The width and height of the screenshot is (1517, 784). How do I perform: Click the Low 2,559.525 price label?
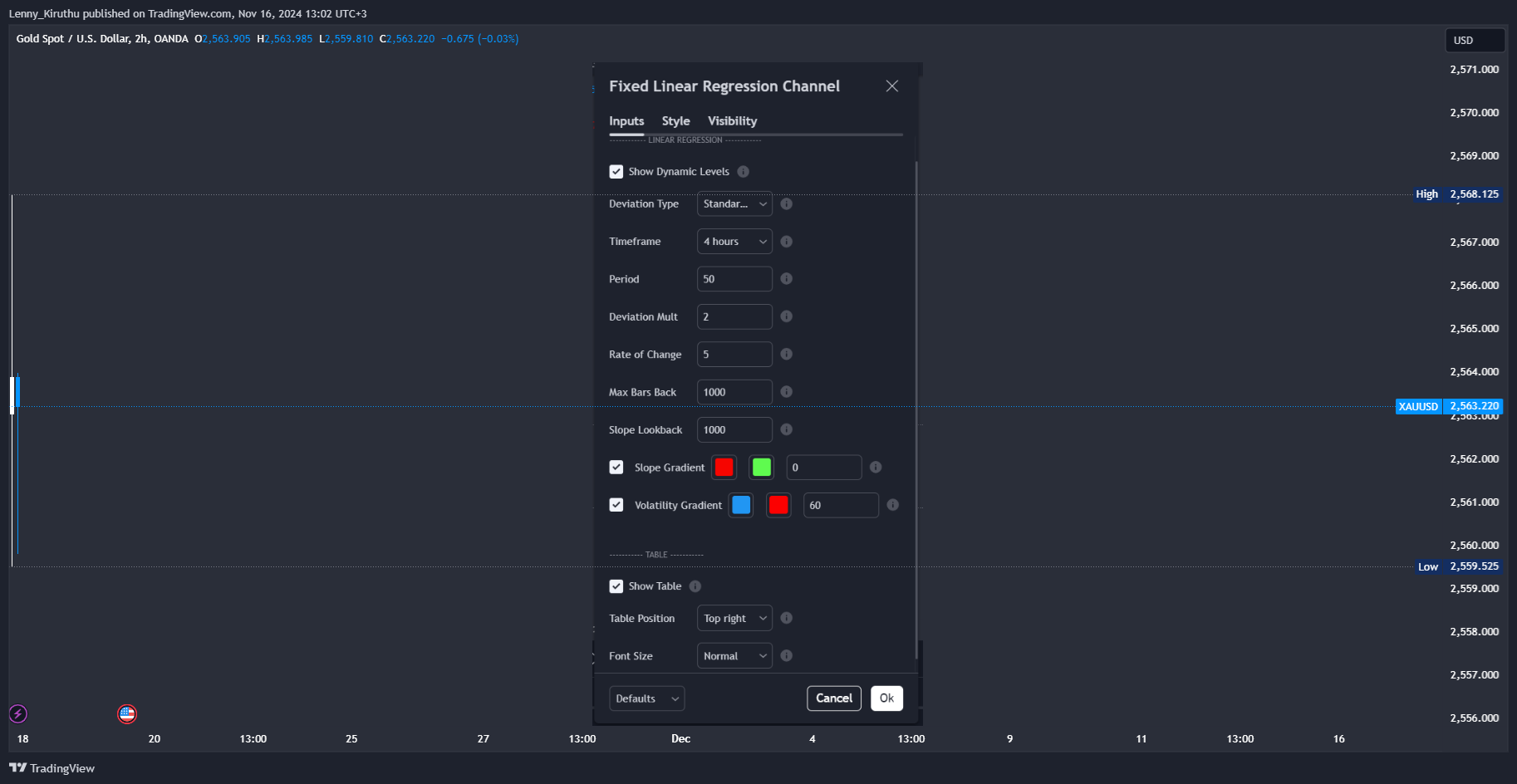click(1458, 566)
